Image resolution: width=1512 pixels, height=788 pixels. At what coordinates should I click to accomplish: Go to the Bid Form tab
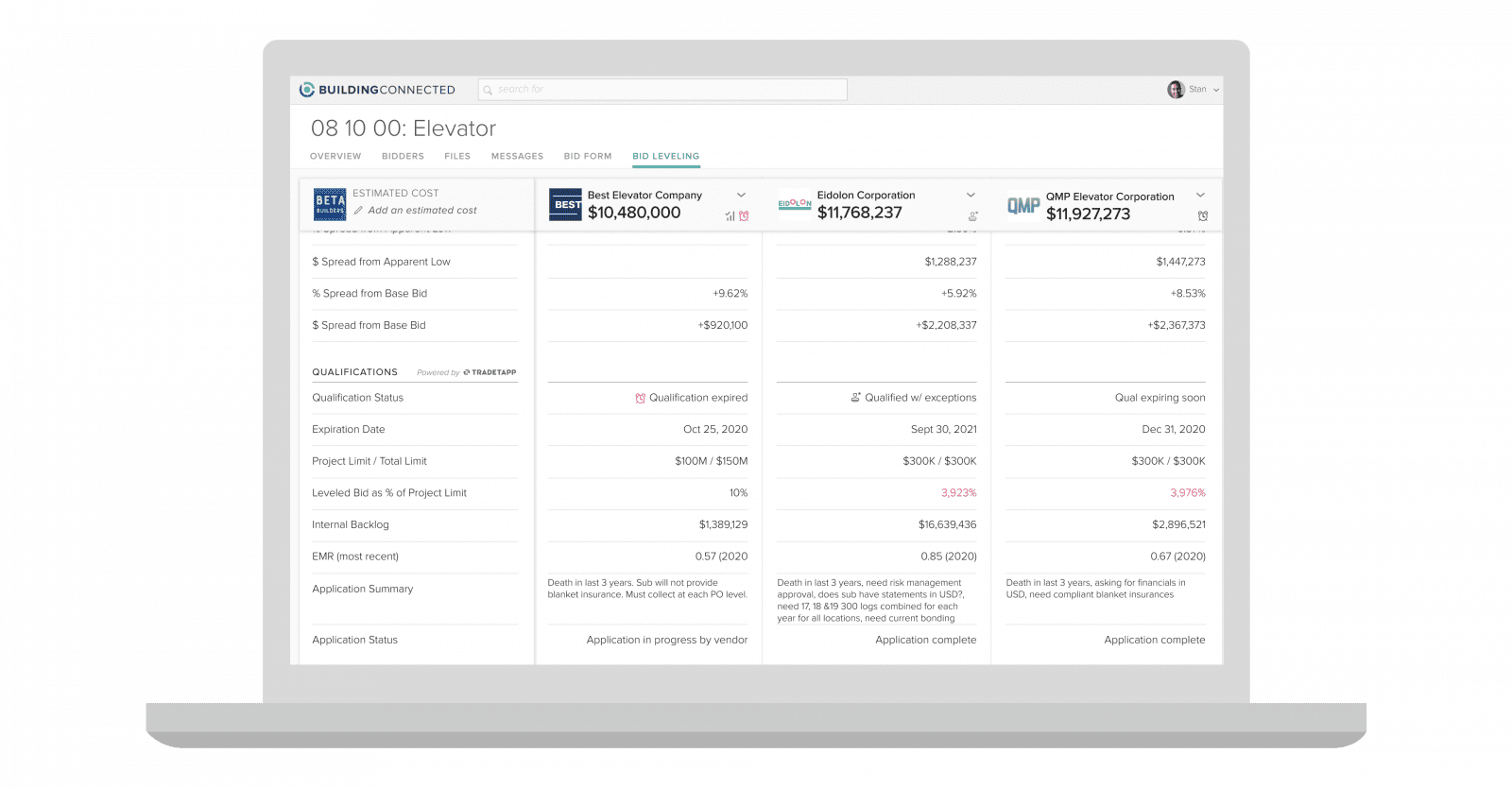pyautogui.click(x=588, y=156)
